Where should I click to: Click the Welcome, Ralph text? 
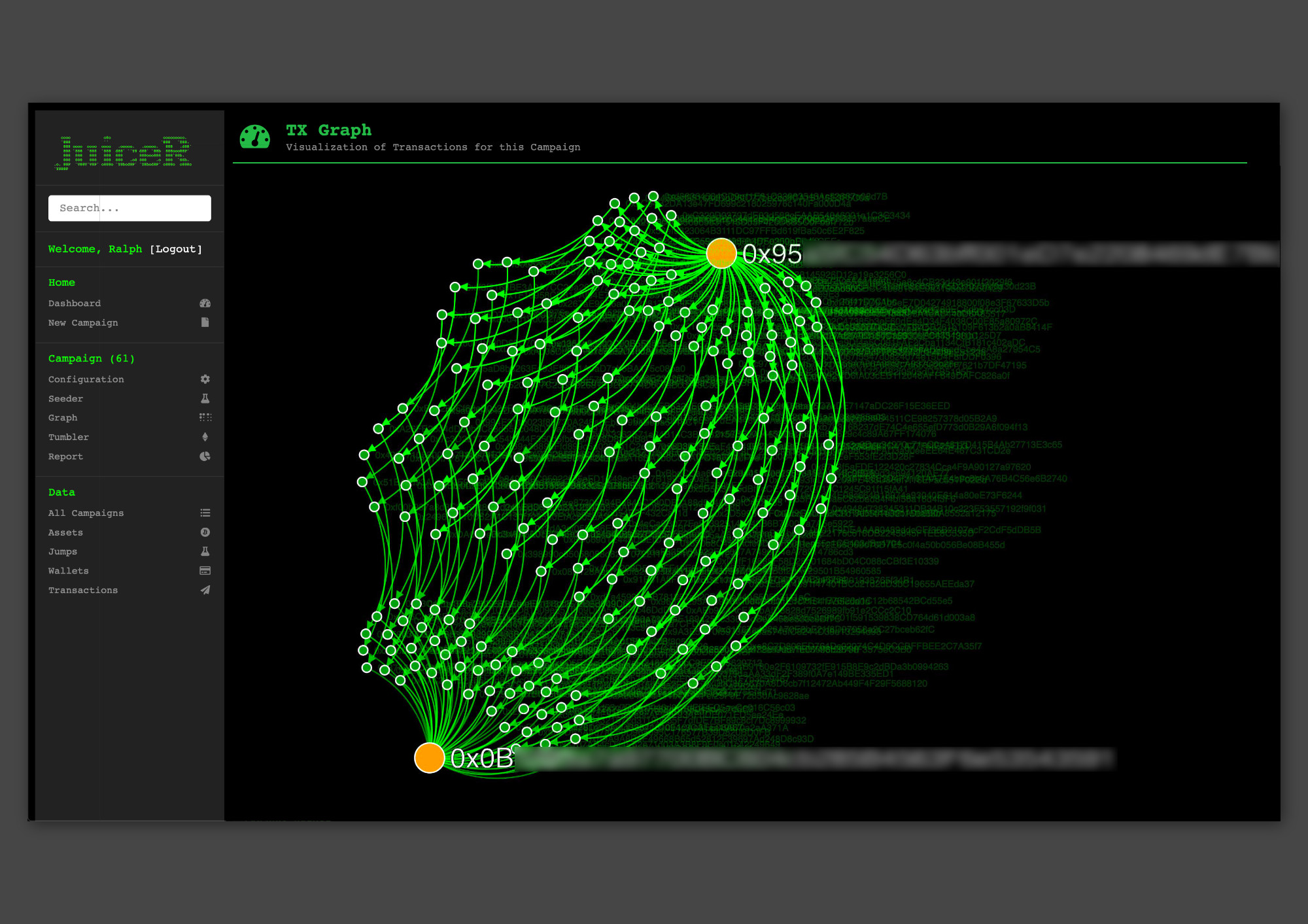95,249
